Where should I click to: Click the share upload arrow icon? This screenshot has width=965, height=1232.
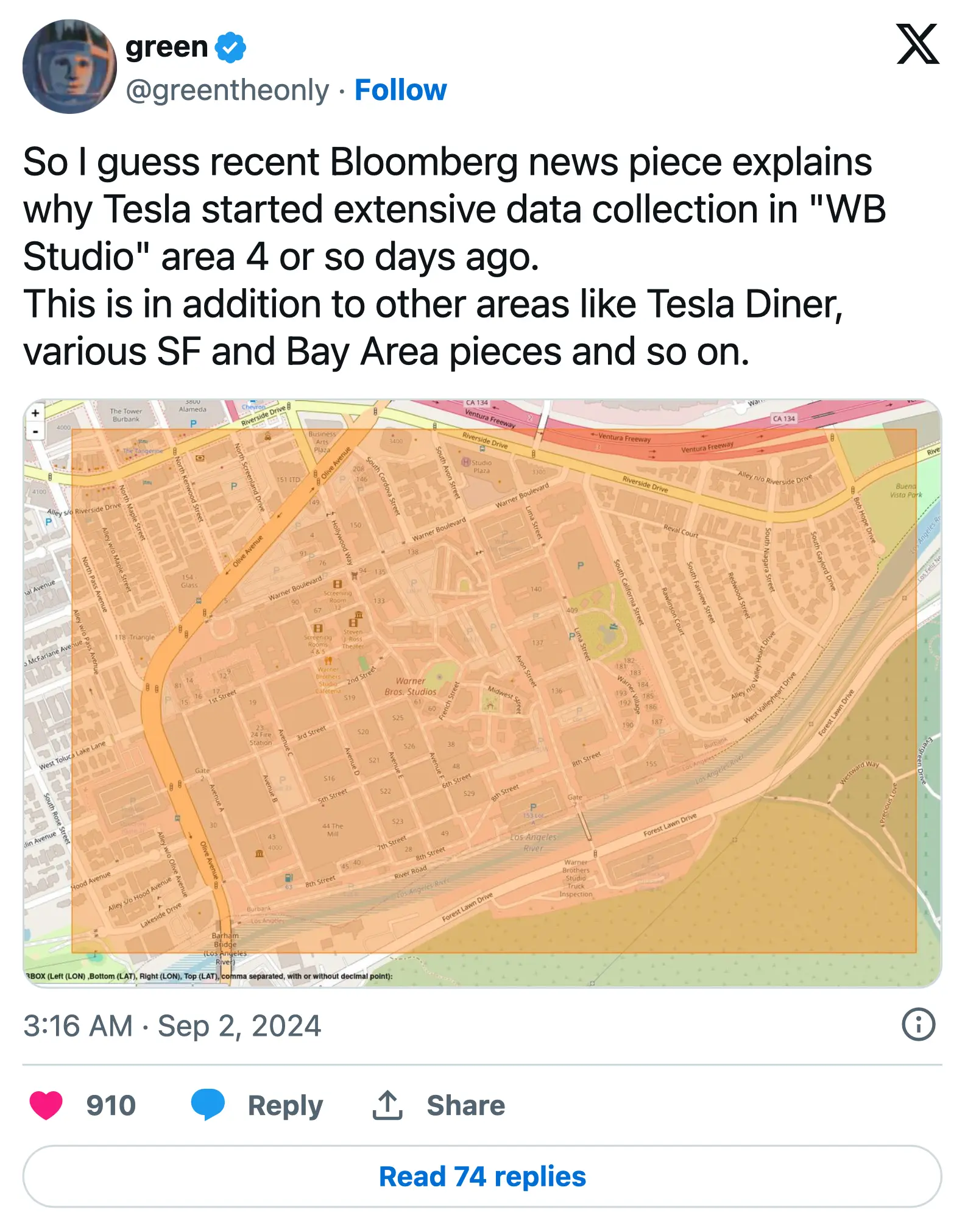click(387, 1105)
